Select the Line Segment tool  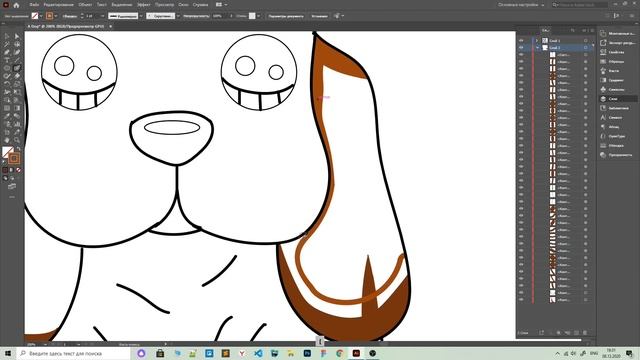17,60
